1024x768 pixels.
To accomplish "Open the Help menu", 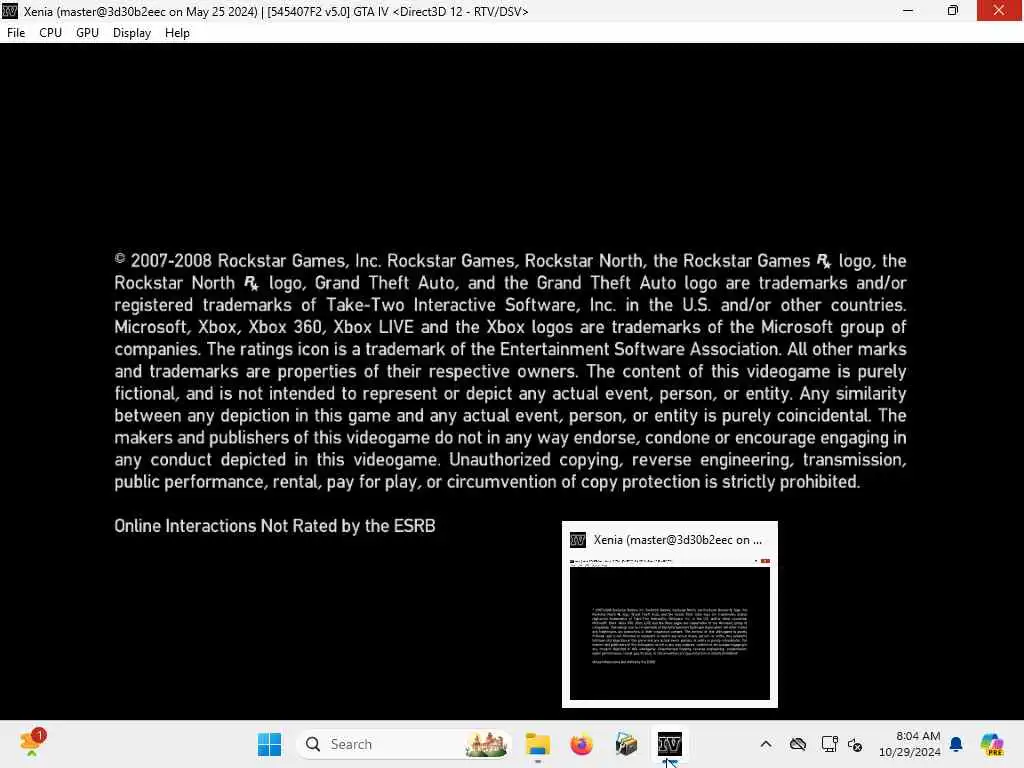I will tap(177, 33).
